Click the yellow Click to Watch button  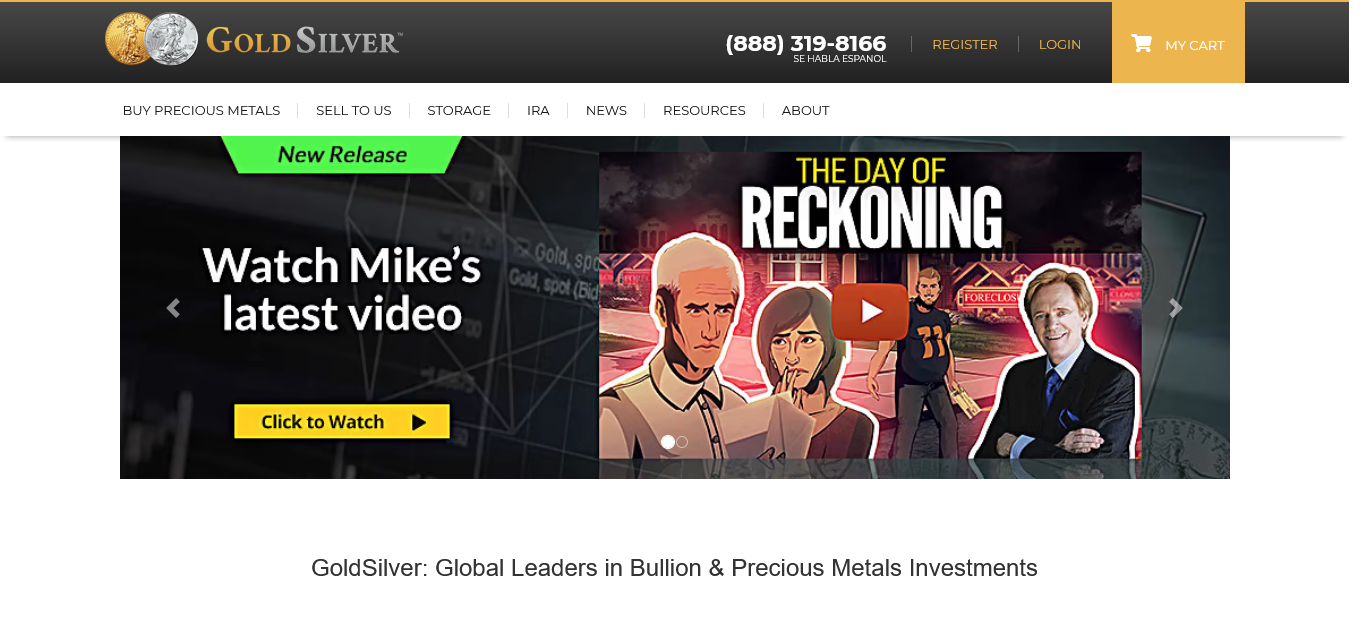(x=342, y=421)
